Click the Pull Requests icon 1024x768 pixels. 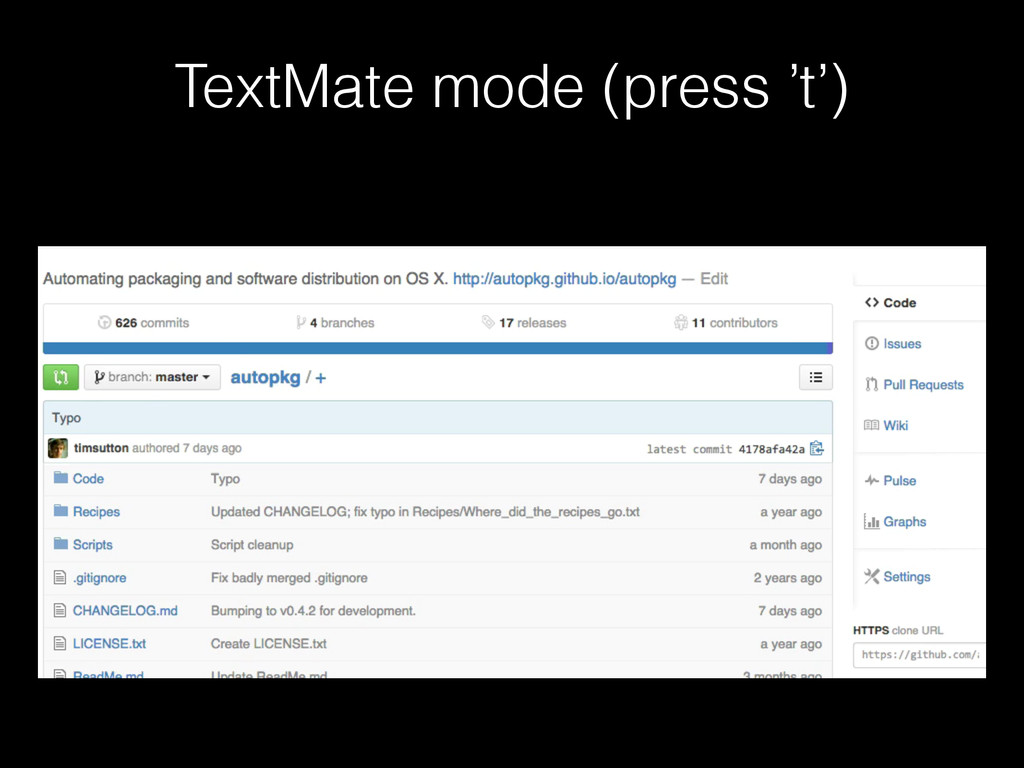pos(872,385)
